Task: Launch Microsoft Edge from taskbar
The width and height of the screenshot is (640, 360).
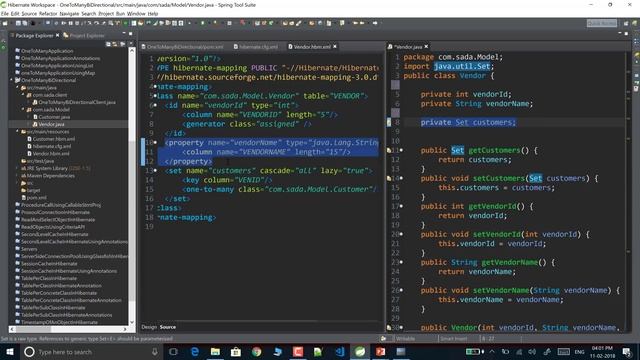Action: tap(195, 351)
